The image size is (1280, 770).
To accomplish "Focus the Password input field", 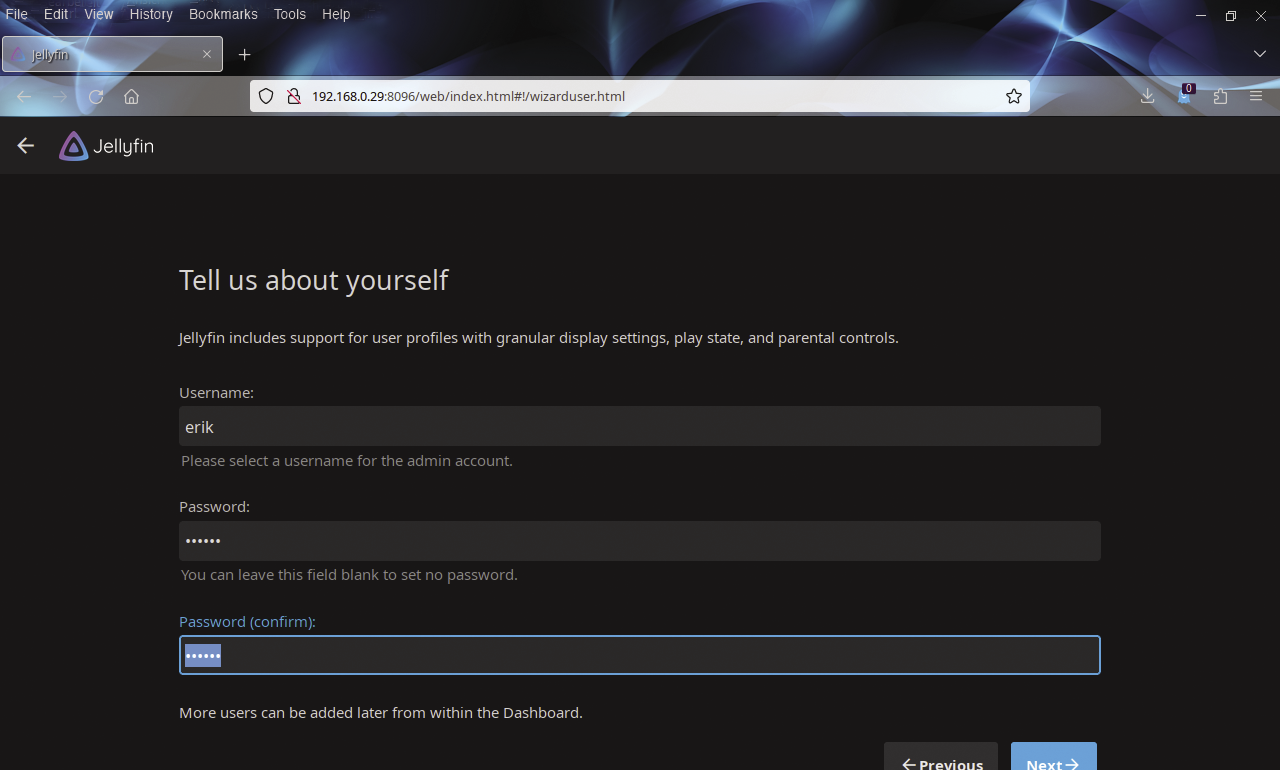I will point(640,541).
